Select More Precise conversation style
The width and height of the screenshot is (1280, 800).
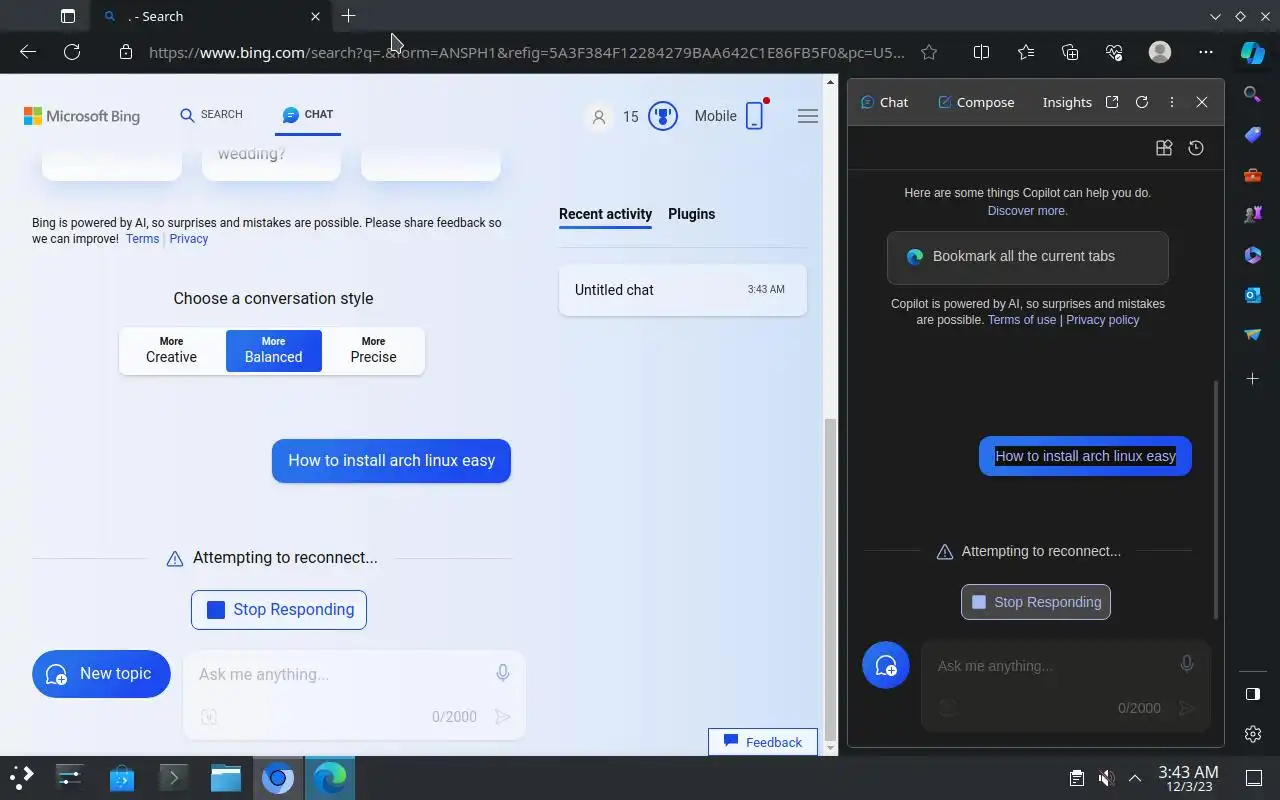point(373,351)
